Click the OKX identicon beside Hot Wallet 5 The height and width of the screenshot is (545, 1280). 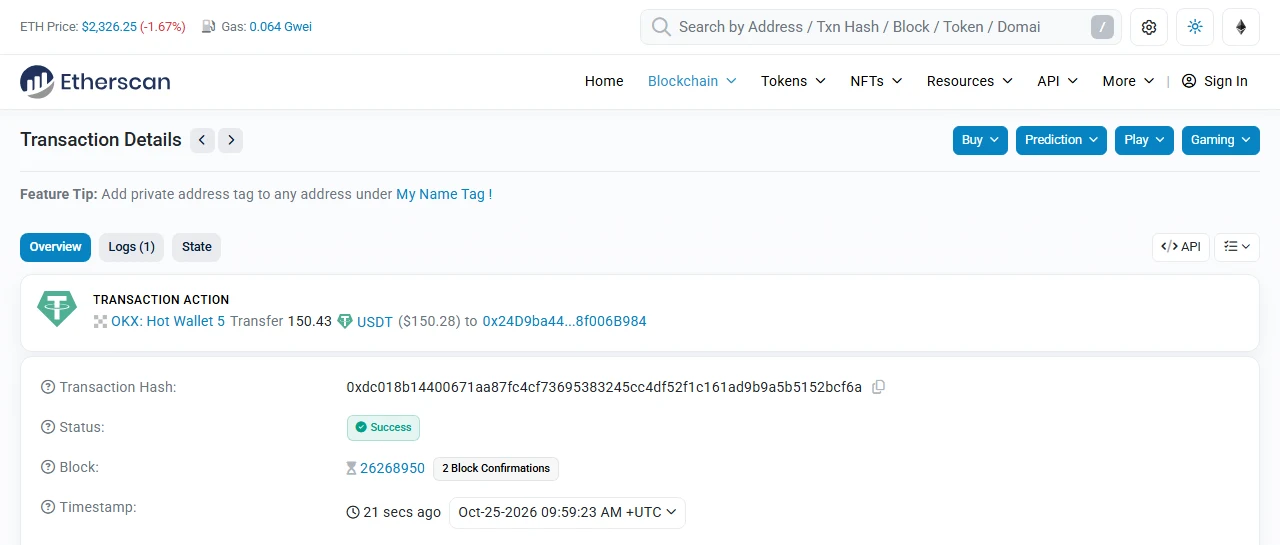[x=100, y=322]
